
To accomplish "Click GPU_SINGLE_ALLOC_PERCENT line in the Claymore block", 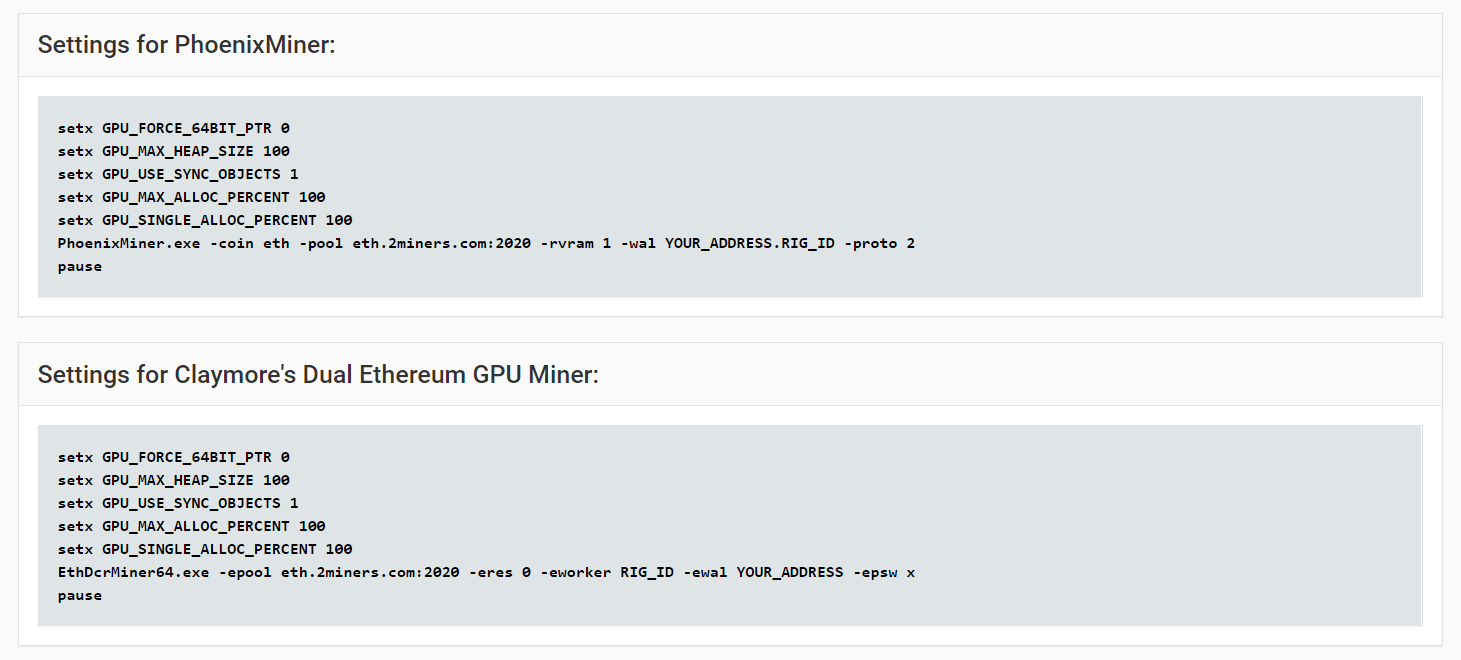I will [x=205, y=549].
